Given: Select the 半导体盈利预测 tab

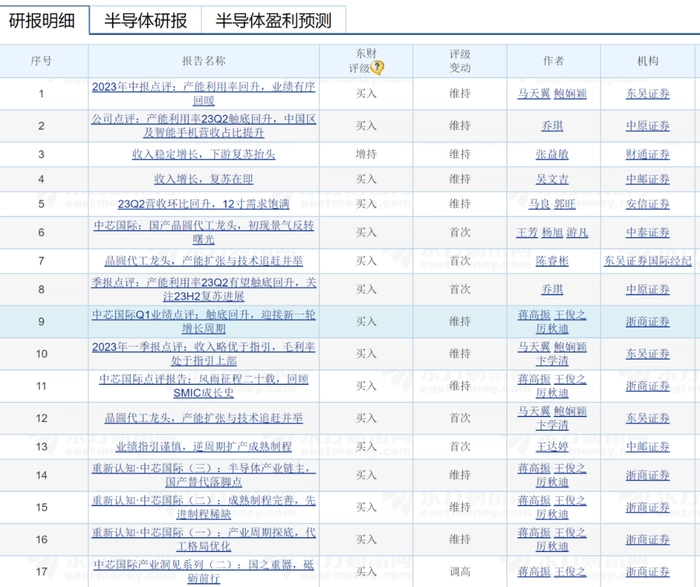Looking at the screenshot, I should (272, 19).
